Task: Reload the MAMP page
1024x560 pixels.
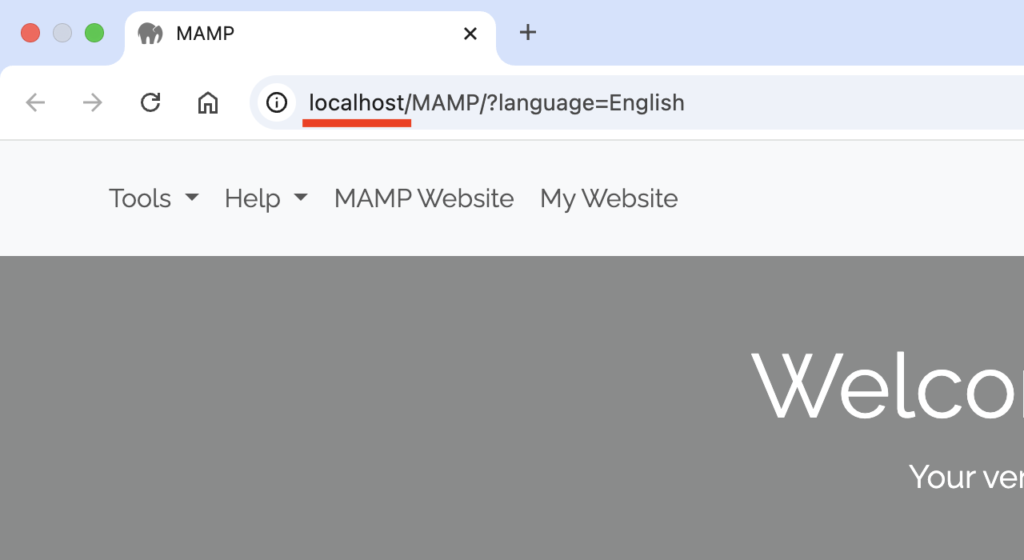Action: point(150,102)
